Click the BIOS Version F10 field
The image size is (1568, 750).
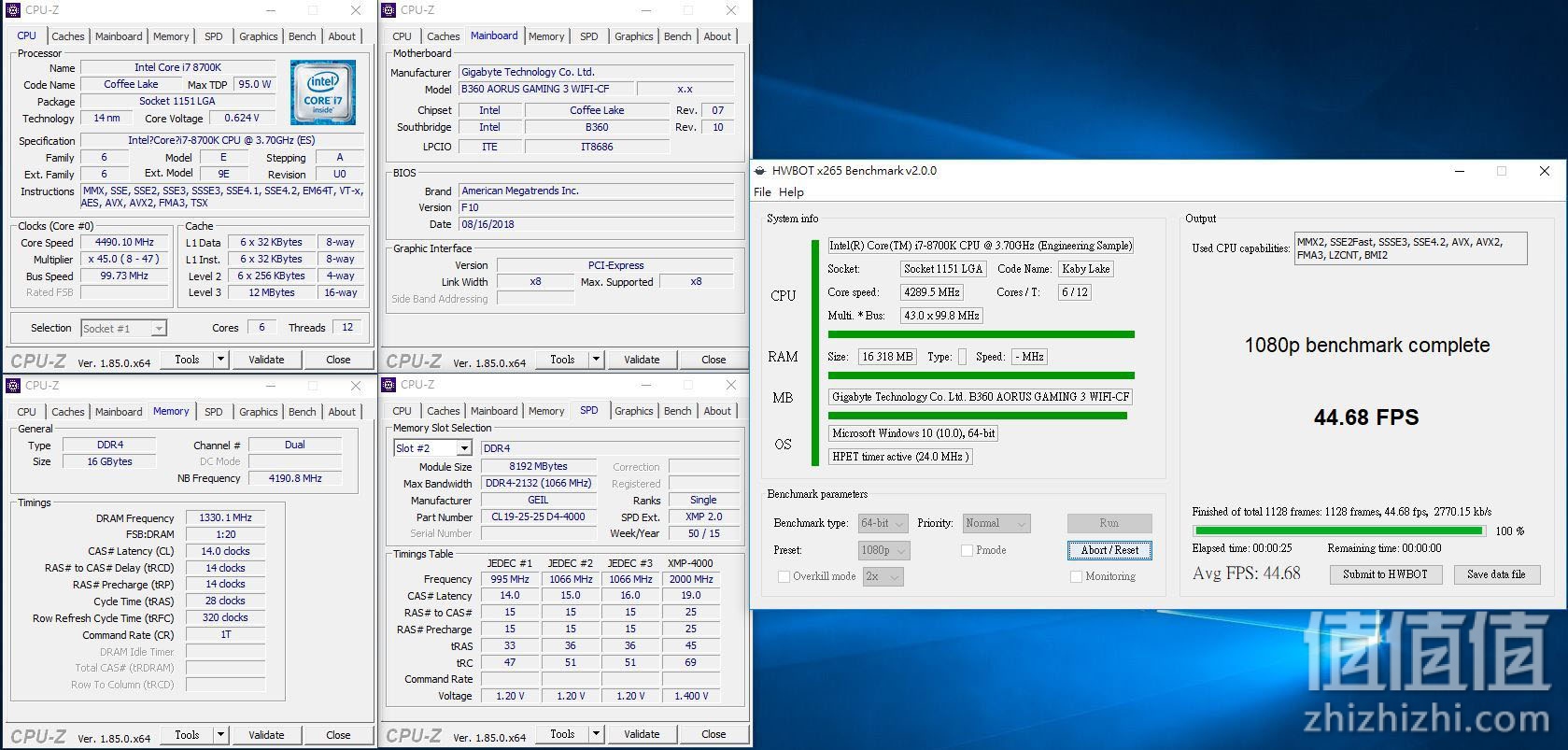pyautogui.click(x=596, y=207)
